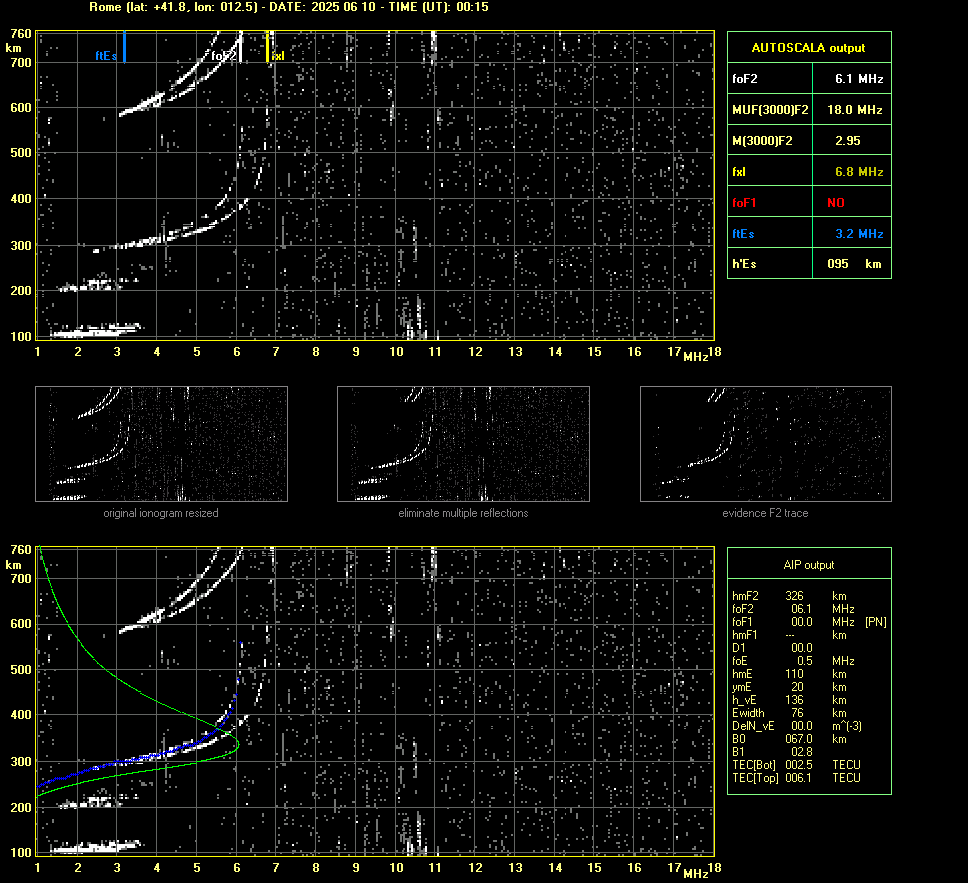The image size is (968, 883).
Task: Click the 'evidence F2 trace' caption
Action: [x=766, y=513]
